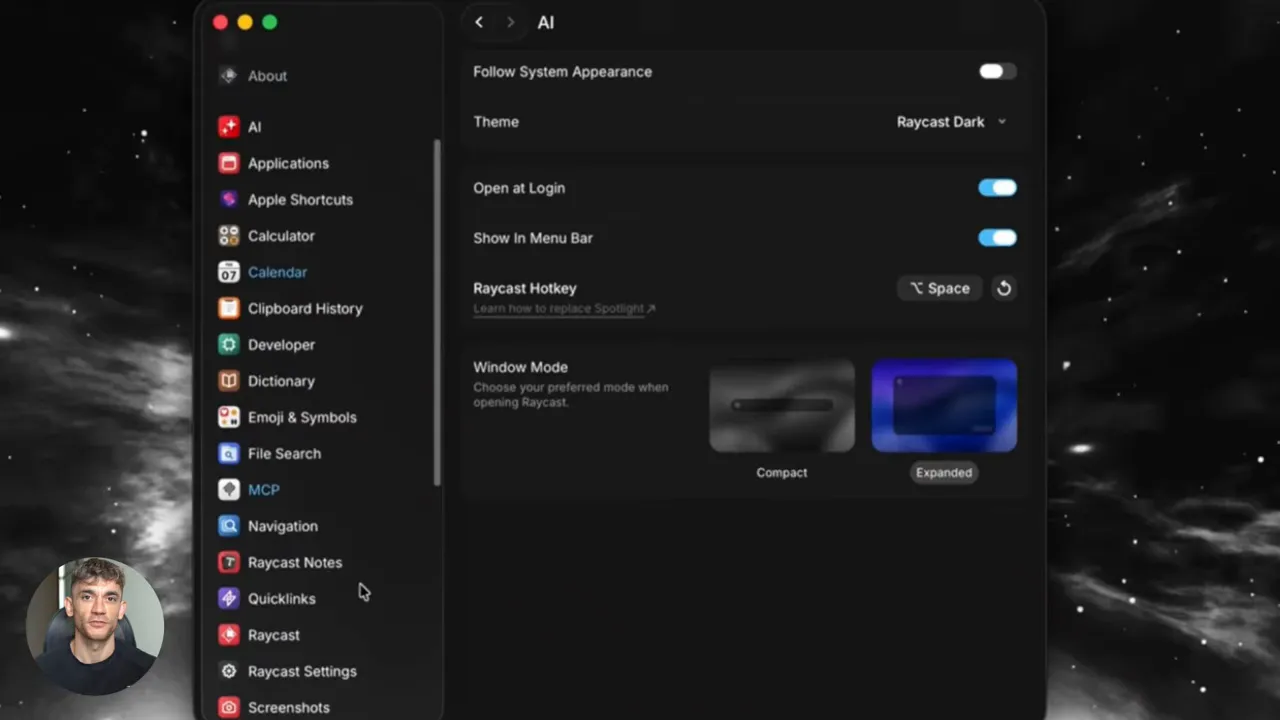The image size is (1280, 720).
Task: Open the Raycast Notes icon
Action: (229, 562)
